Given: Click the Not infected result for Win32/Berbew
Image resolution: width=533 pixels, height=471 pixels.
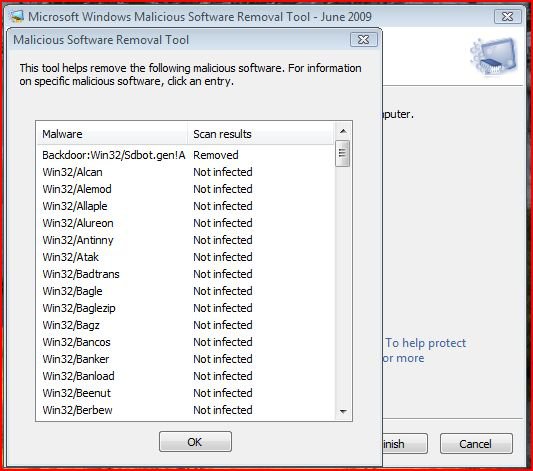Looking at the screenshot, I should pos(223,410).
